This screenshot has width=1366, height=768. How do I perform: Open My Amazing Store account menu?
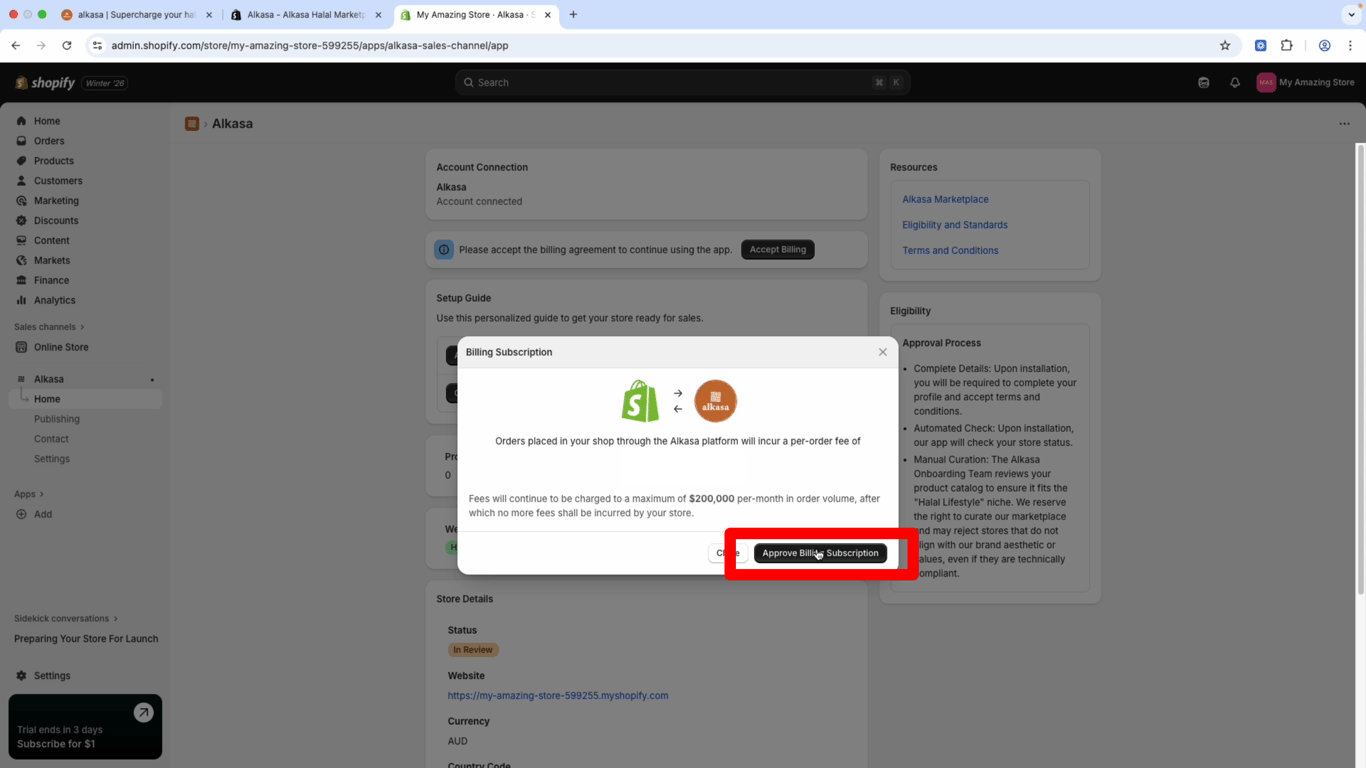1306,83
